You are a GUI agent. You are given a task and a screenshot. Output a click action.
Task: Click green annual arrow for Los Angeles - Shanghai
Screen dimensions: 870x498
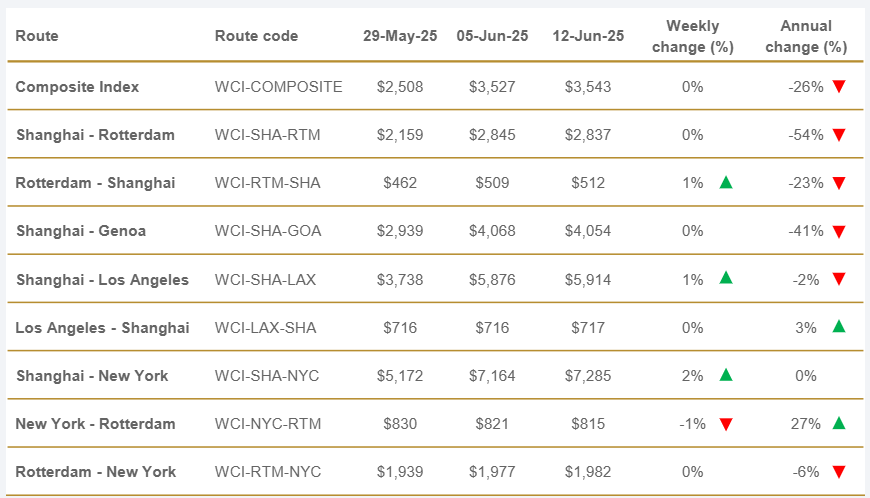(x=839, y=327)
